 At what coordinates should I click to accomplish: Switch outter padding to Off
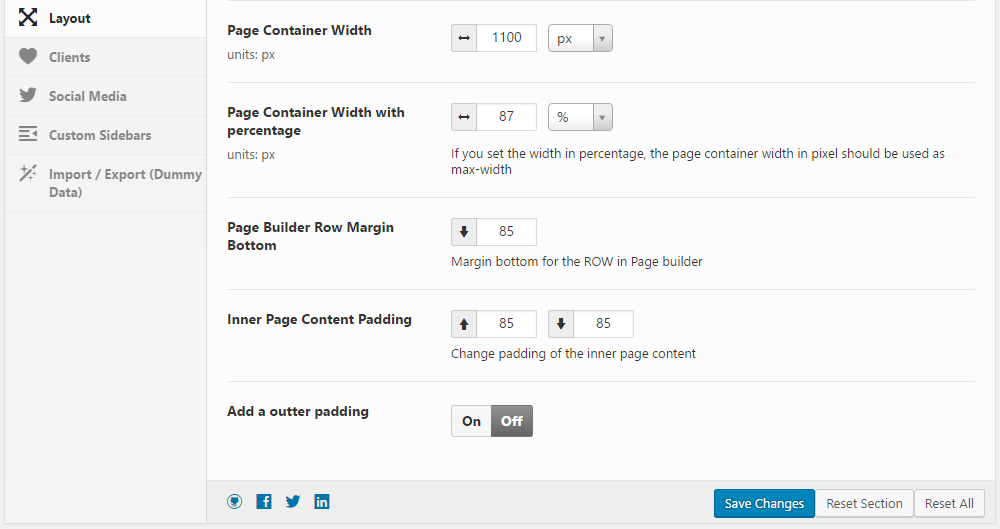click(x=512, y=421)
